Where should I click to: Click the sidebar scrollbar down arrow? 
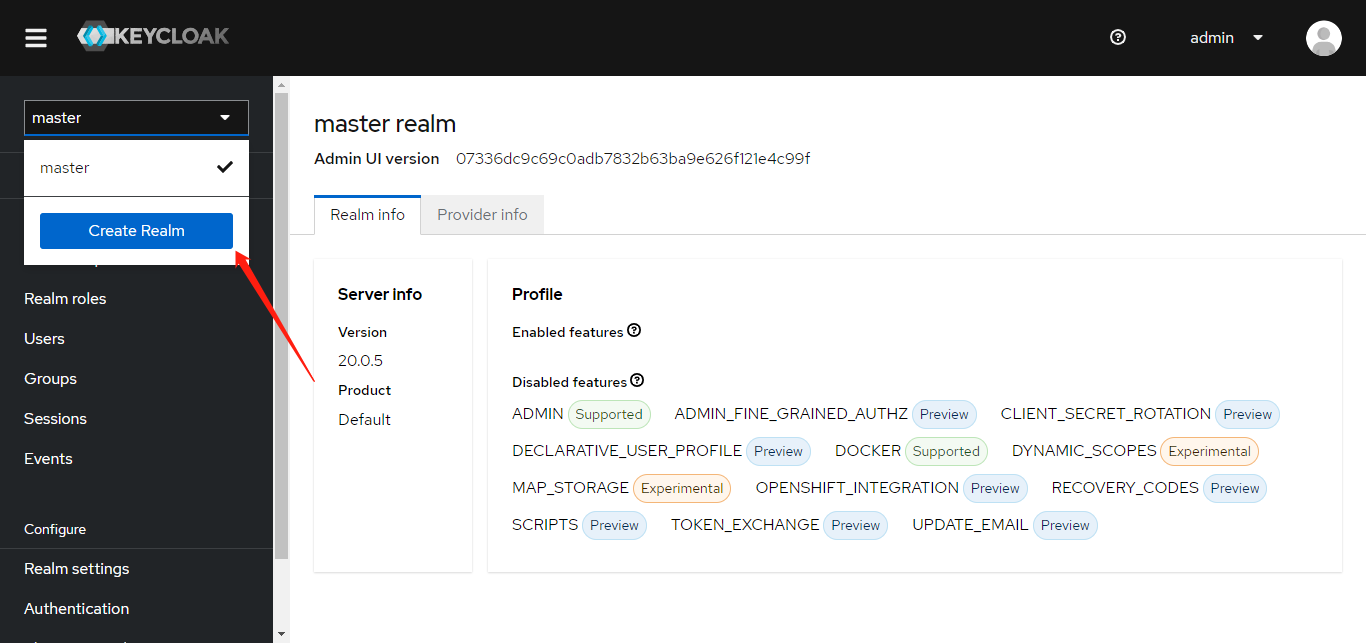(281, 633)
